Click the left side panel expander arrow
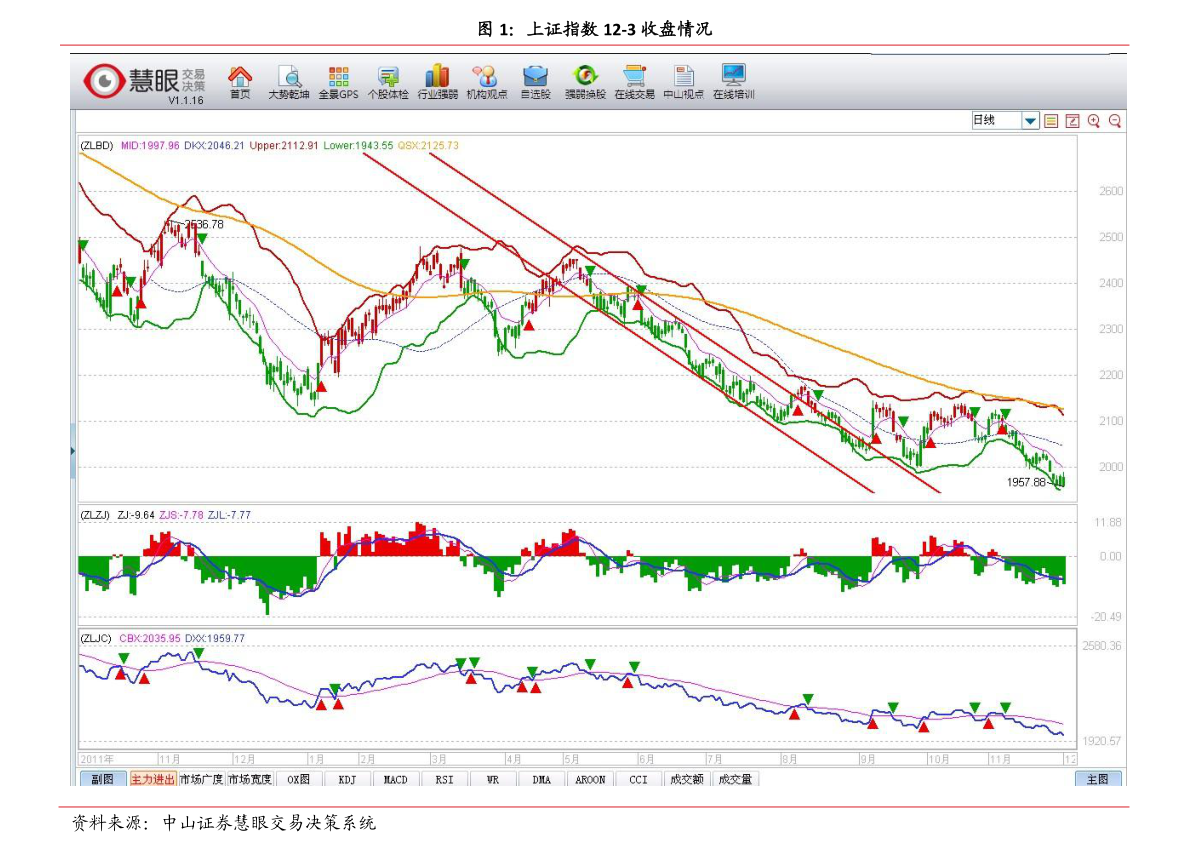Image resolution: width=1191 pixels, height=853 pixels. click(73, 452)
